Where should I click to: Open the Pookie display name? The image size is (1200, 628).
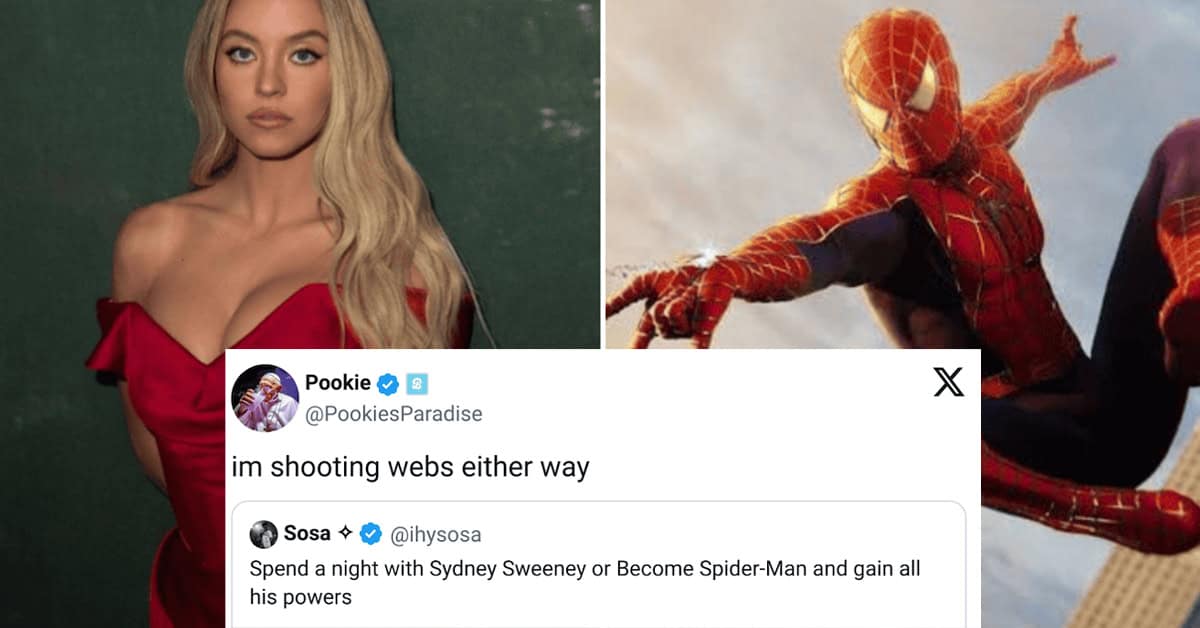click(338, 382)
